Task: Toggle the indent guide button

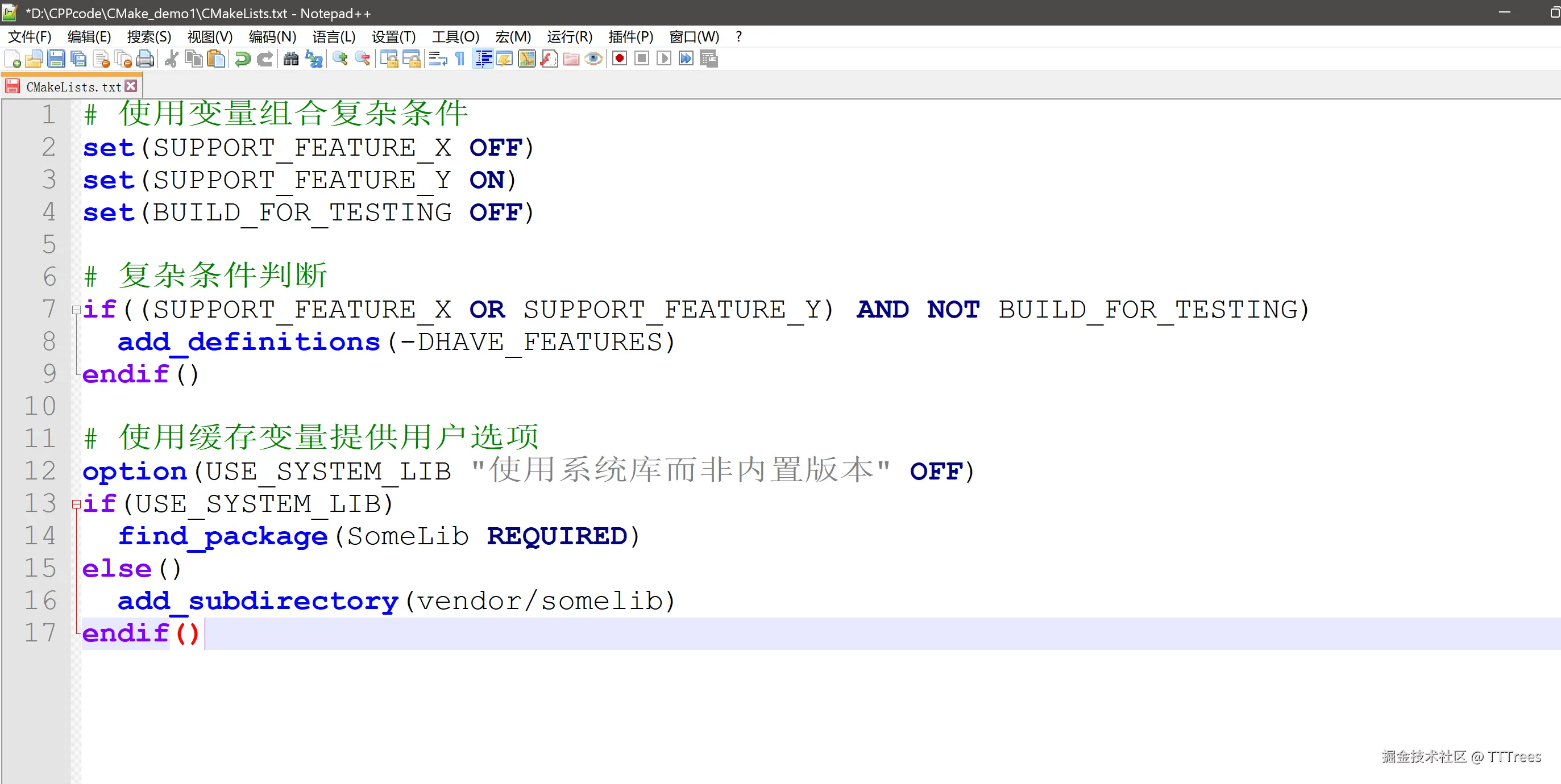Action: (483, 59)
